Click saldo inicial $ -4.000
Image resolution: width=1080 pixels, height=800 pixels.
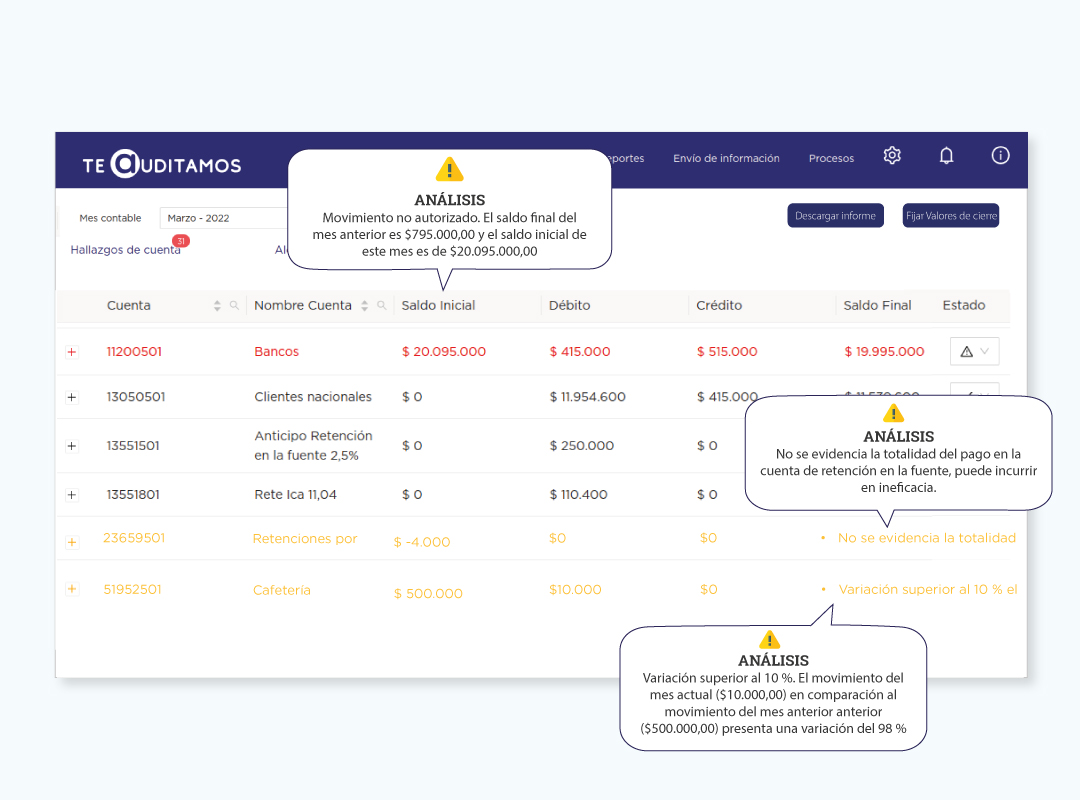[x=422, y=542]
